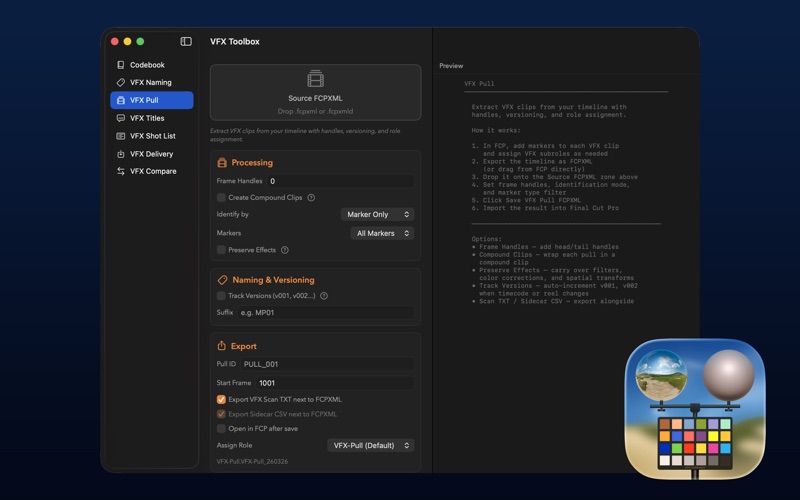Click the Naming & Versioning tag icon
This screenshot has width=800, height=500.
coord(222,280)
